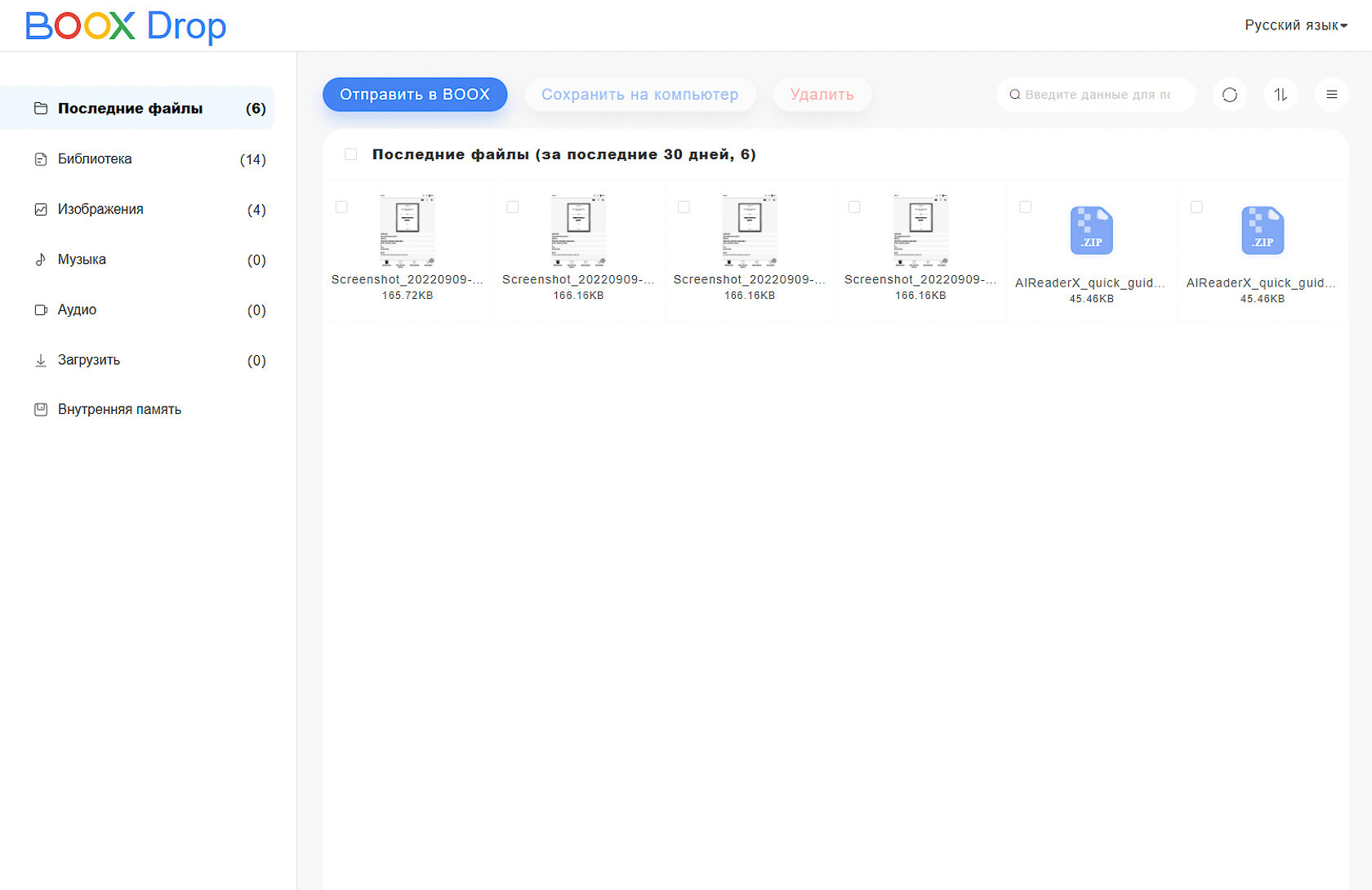Screen dimensions: 1372x890
Task: Open the sort order arrows icon
Action: (1281, 95)
